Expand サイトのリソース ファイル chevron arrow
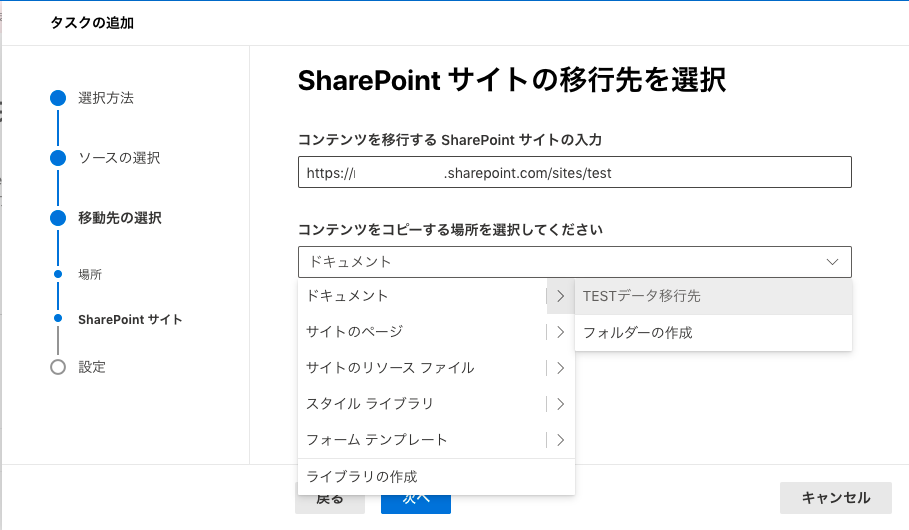This screenshot has width=909, height=530. click(x=560, y=368)
